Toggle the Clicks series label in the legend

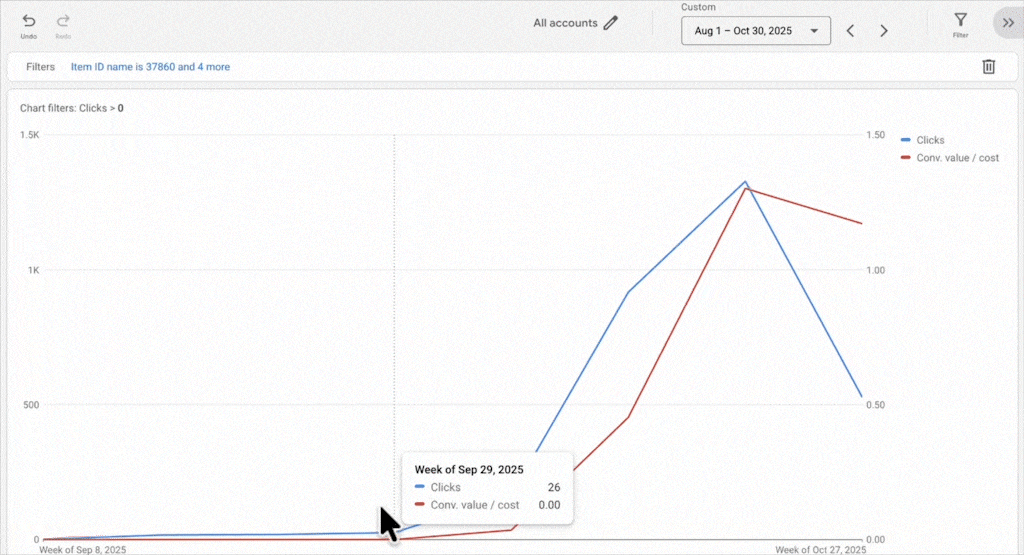[x=930, y=141]
